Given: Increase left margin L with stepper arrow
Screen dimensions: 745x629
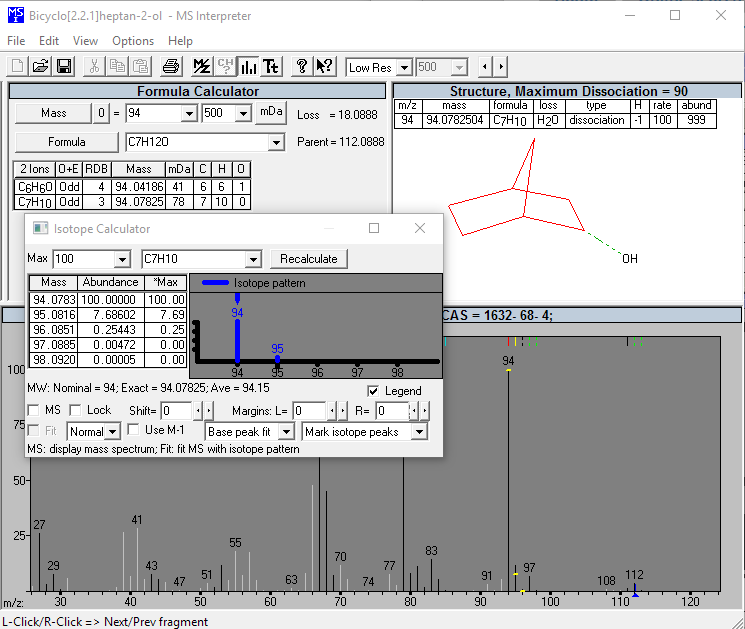Looking at the screenshot, I should pos(342,410).
